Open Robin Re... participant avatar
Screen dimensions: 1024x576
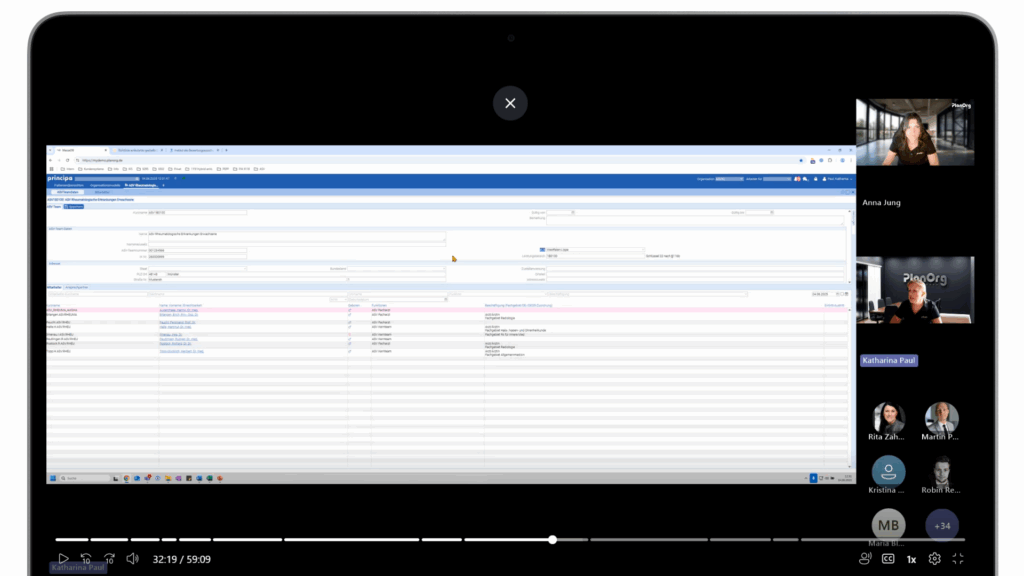pyautogui.click(x=942, y=471)
